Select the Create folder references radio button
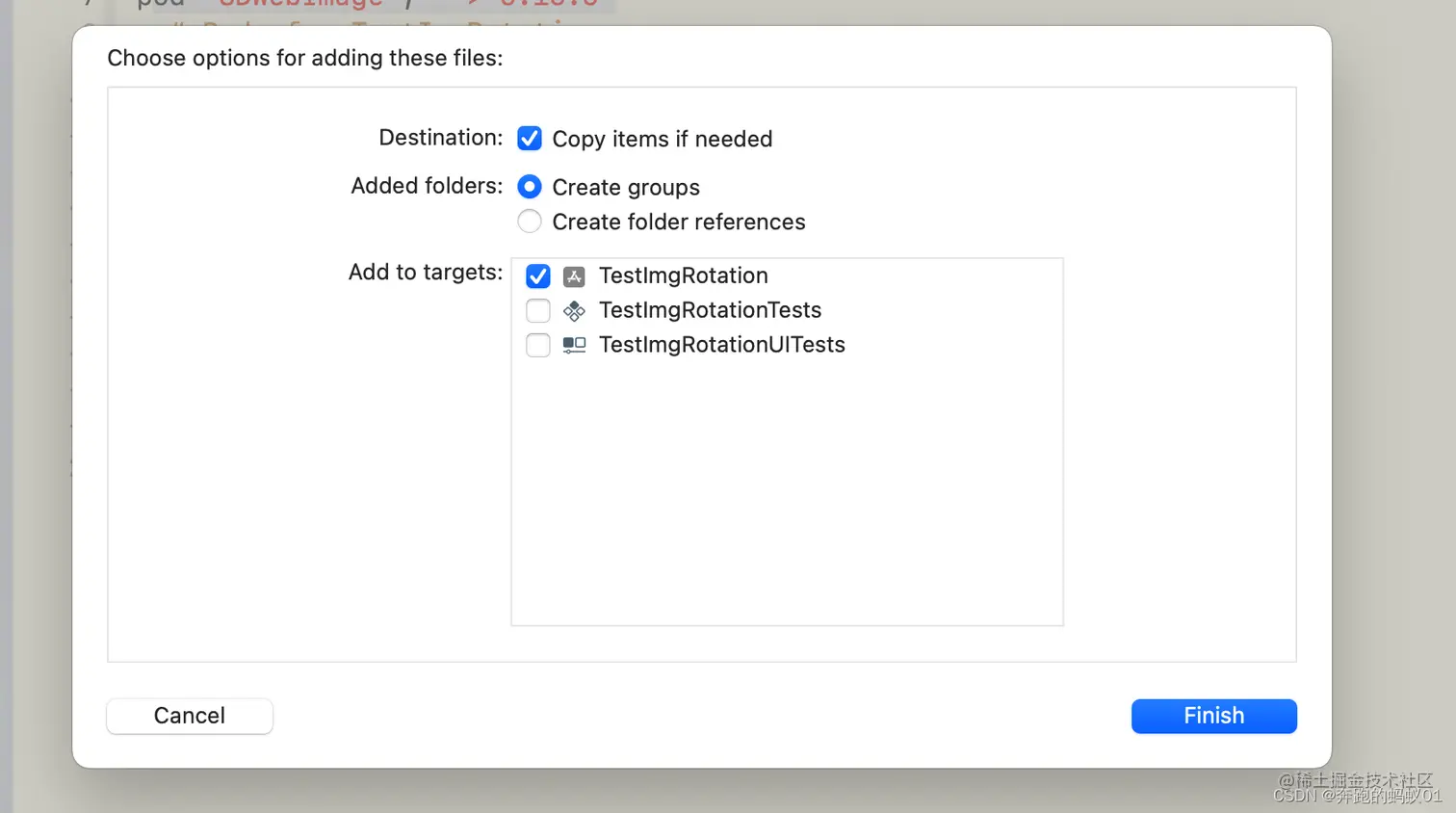This screenshot has width=1456, height=813. [530, 222]
